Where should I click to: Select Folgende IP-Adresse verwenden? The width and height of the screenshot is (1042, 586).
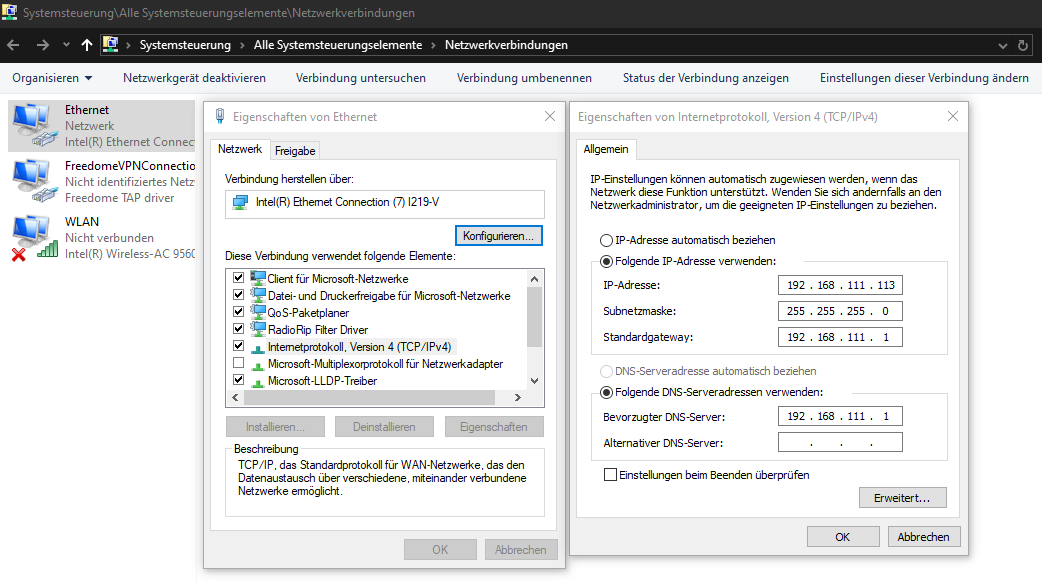(606, 262)
